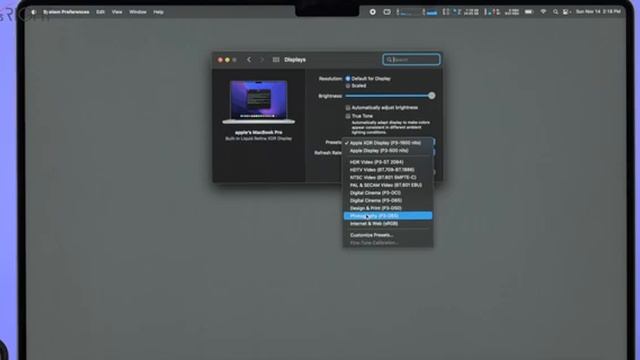The height and width of the screenshot is (360, 640).
Task: Click the MacBook Pro display thumbnail
Action: coord(258,102)
